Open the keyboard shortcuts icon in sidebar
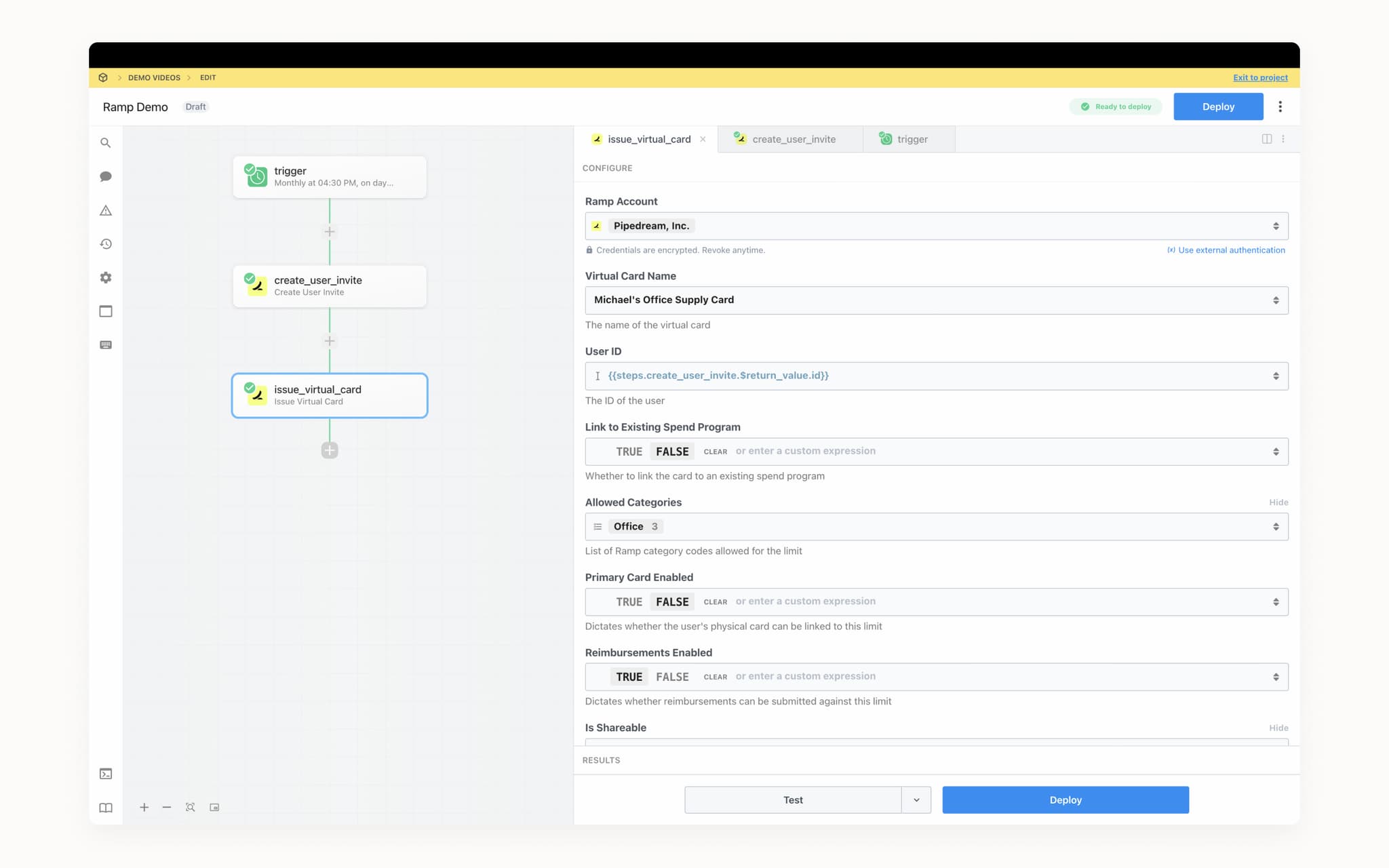 (x=105, y=345)
